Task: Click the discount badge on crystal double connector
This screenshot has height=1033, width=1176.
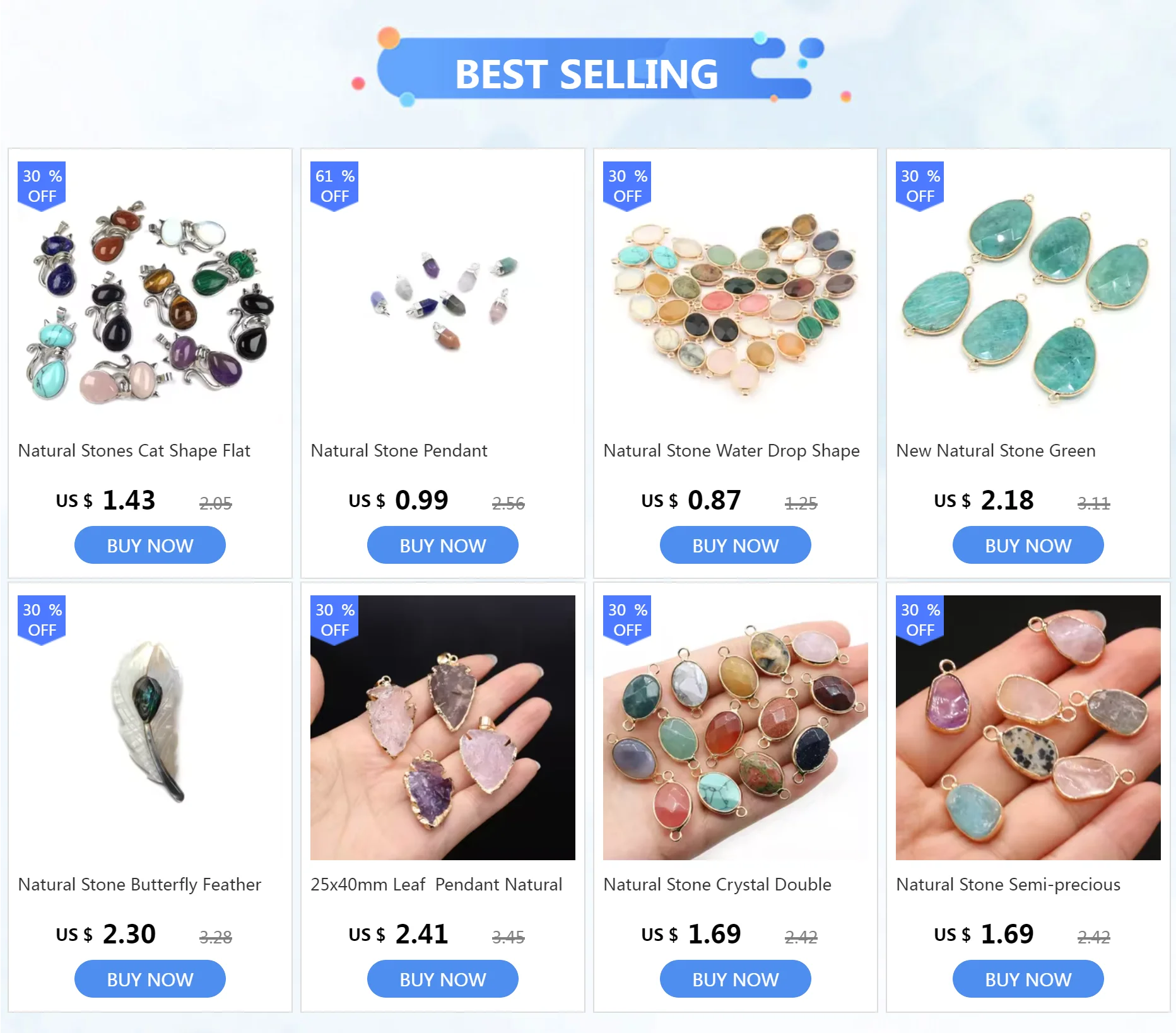Action: click(x=627, y=619)
